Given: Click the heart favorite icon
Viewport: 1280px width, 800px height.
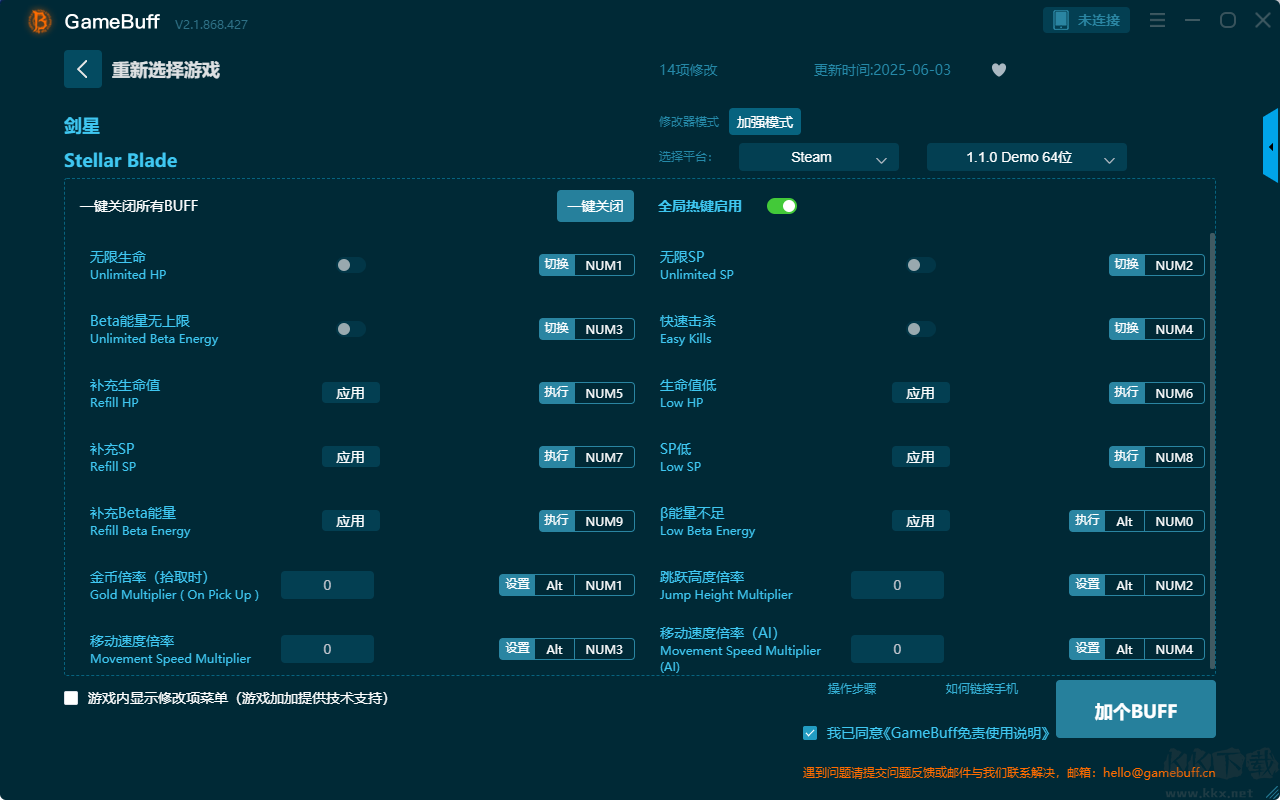Looking at the screenshot, I should (x=998, y=70).
